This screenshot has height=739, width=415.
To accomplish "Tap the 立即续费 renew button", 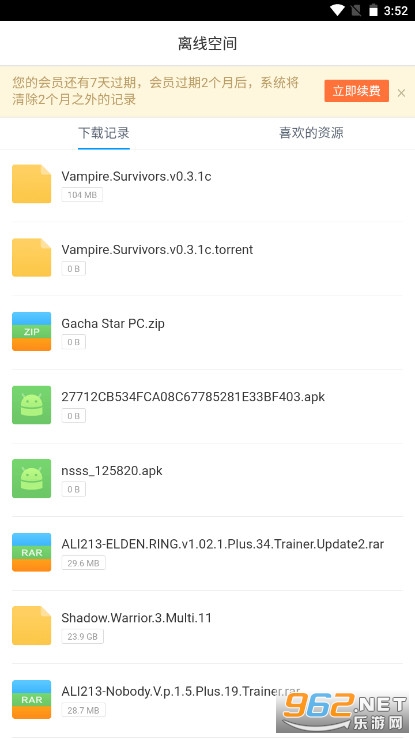I will pyautogui.click(x=357, y=91).
